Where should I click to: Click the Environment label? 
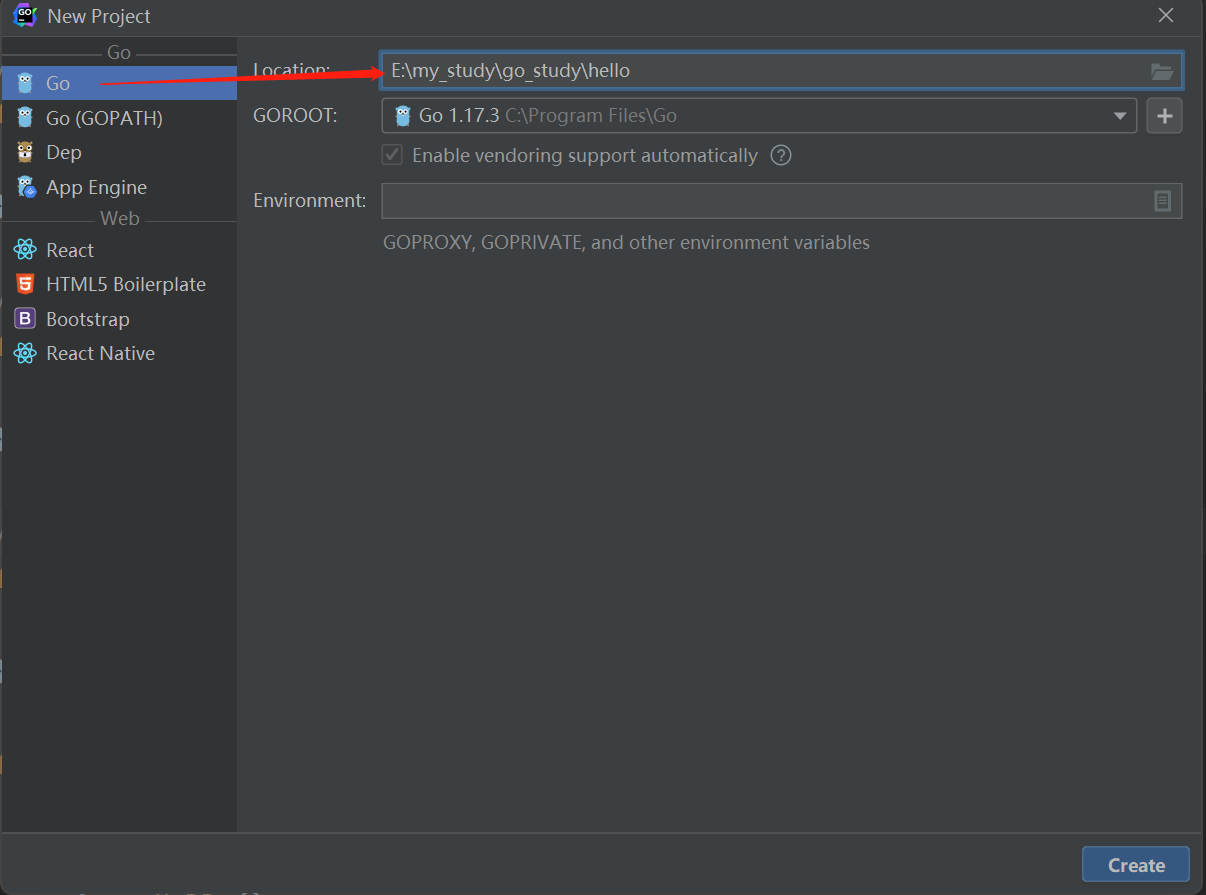[310, 200]
